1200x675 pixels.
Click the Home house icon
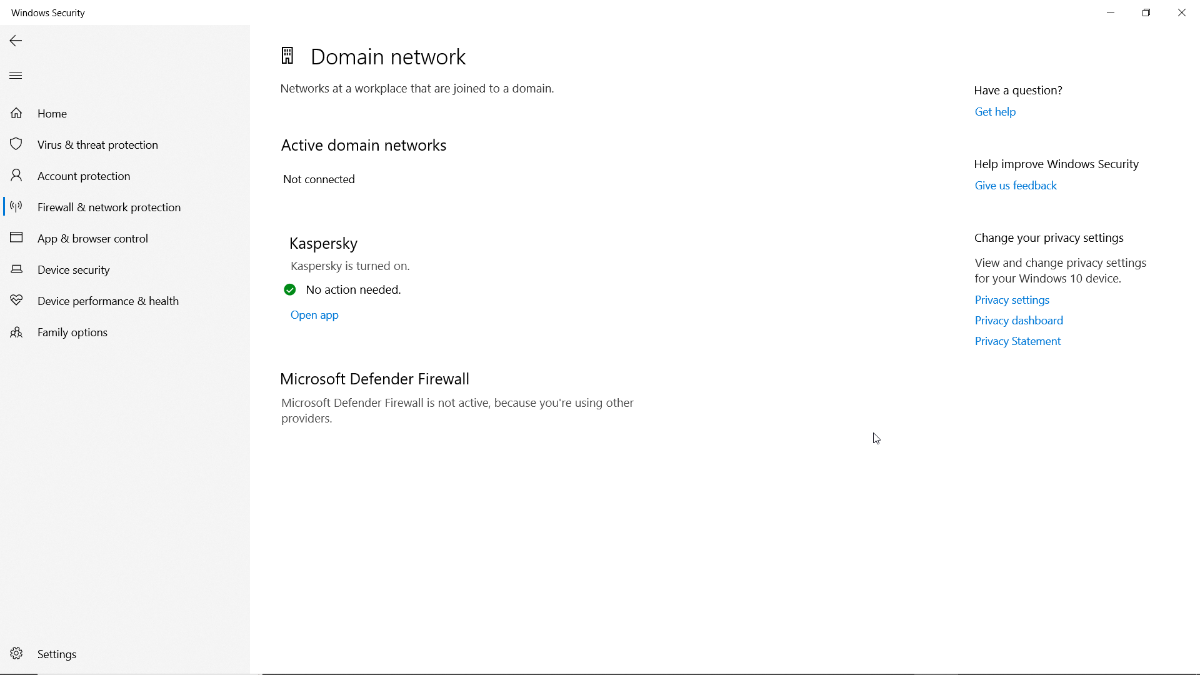pos(16,114)
